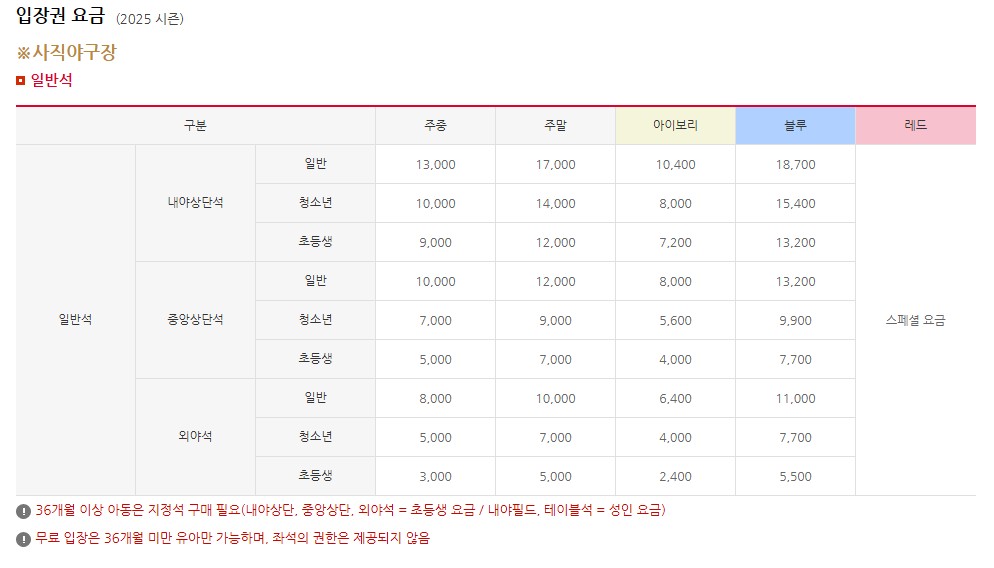Viewport: 994px width, 568px height.
Task: Click the 일반 label in the 외야석 group
Action: click(x=315, y=397)
